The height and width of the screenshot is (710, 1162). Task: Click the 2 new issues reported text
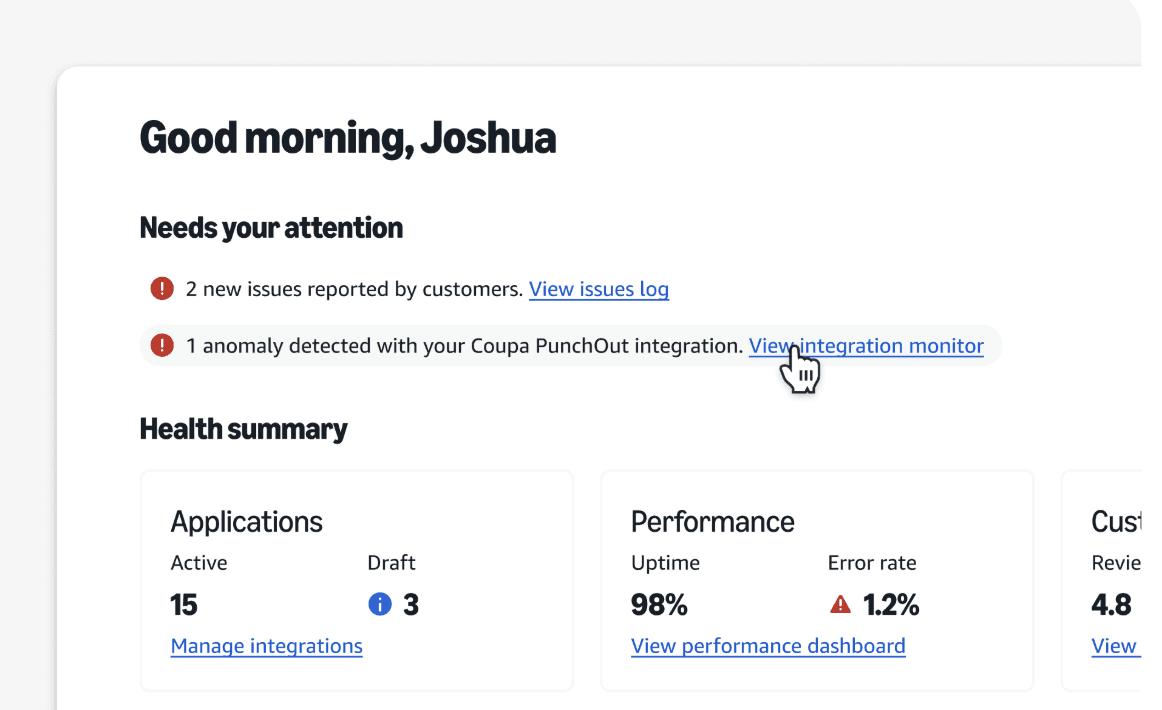point(354,289)
